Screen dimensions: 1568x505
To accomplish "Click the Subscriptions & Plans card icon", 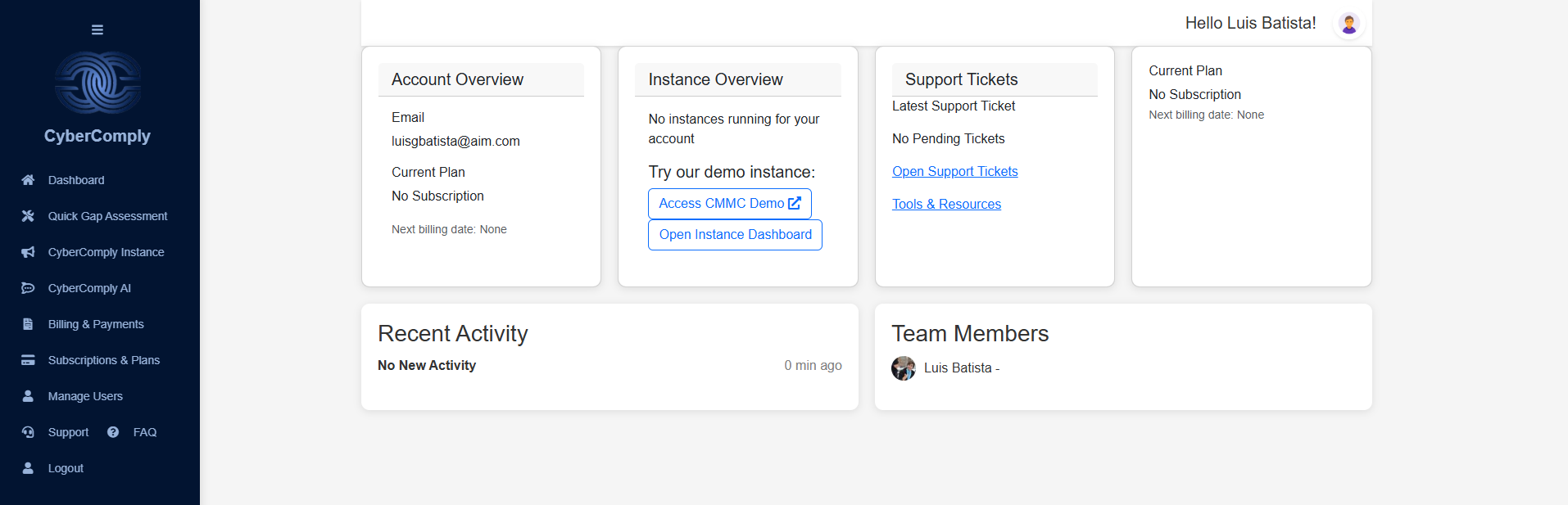I will click(x=28, y=360).
